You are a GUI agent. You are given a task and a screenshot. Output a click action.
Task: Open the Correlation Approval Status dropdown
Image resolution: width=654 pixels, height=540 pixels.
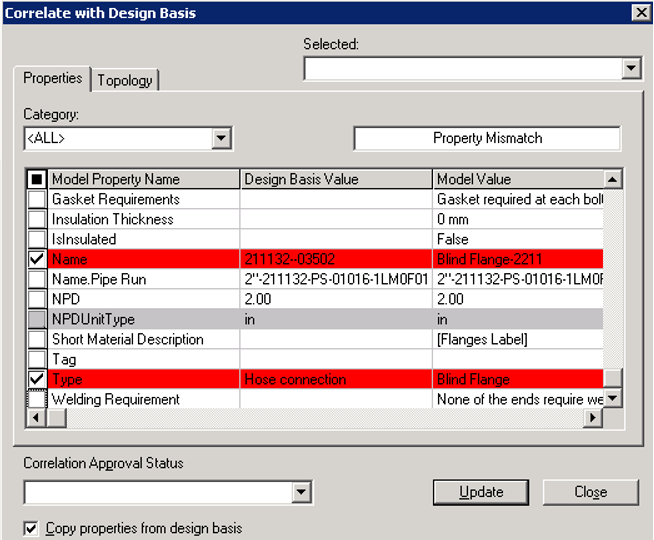(x=302, y=492)
